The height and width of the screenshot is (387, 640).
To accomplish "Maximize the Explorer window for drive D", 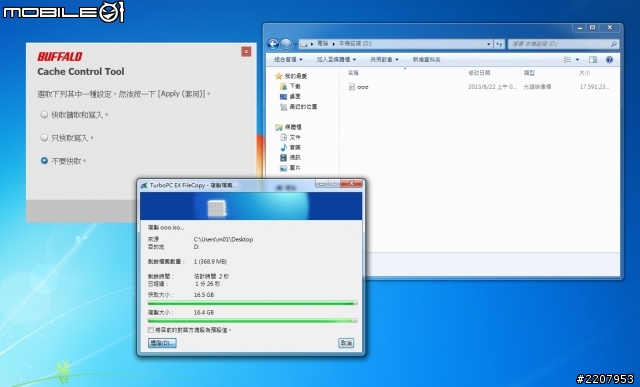I will [592, 28].
